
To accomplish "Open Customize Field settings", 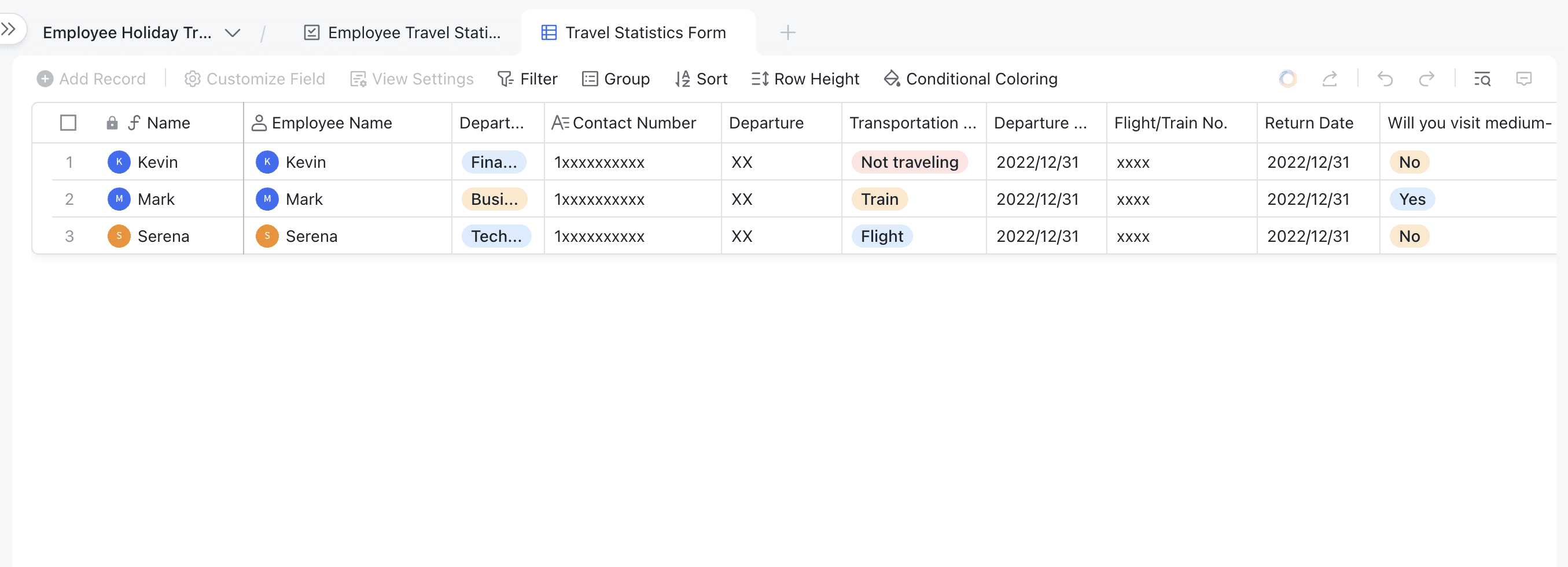I will (x=255, y=79).
